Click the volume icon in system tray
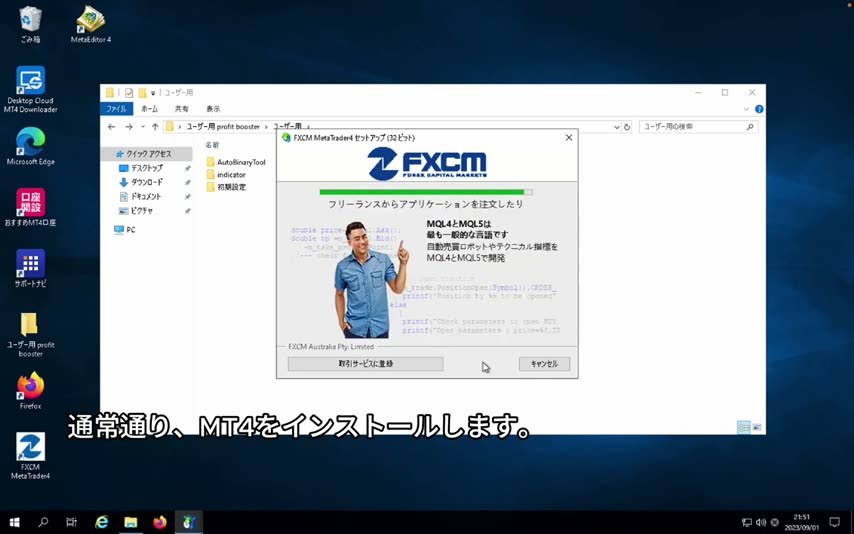Screen dimensions: 854x534 coord(761,522)
